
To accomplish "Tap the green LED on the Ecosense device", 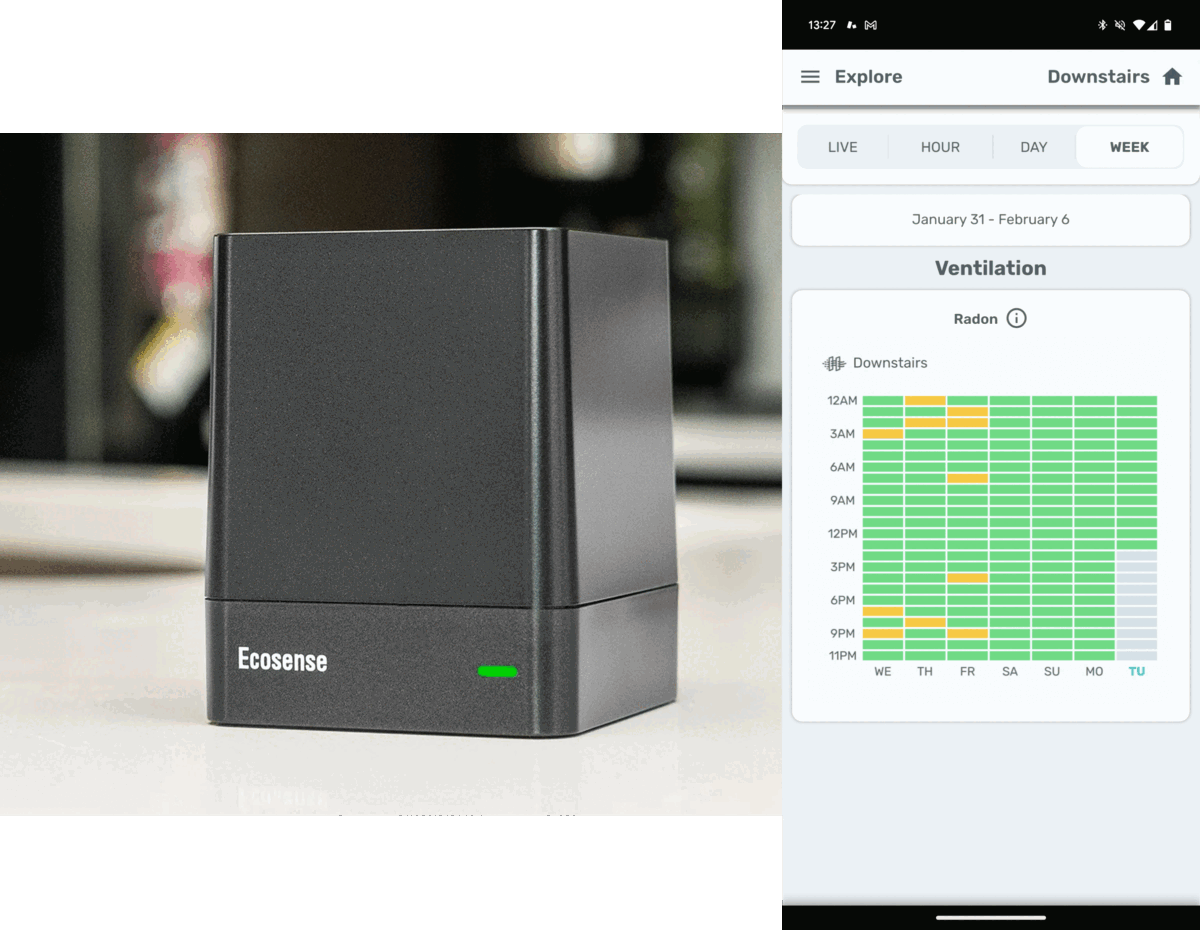I will (498, 671).
